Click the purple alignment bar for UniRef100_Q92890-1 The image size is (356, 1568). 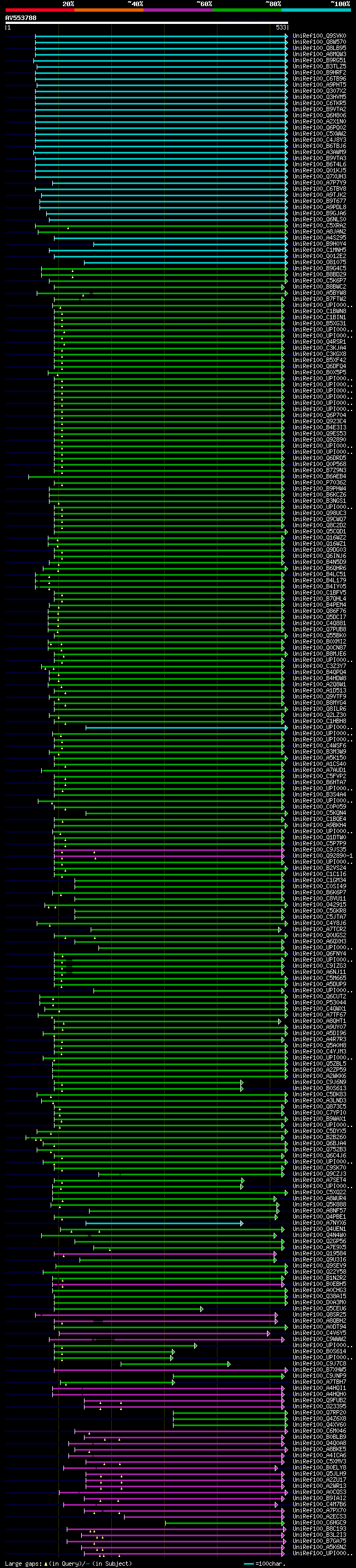pyautogui.click(x=169, y=857)
